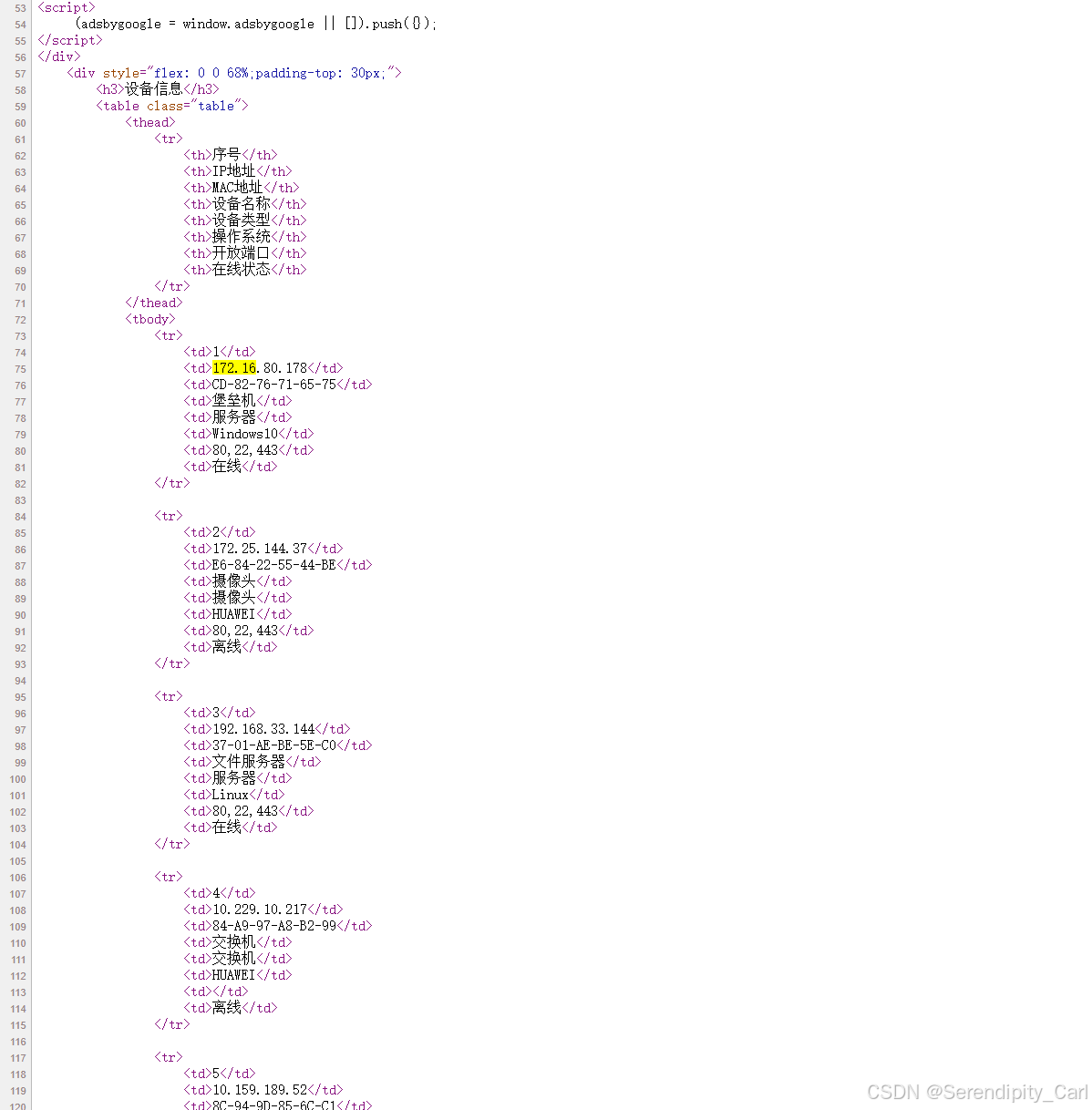Click the 在线状态 table header

[x=242, y=270]
